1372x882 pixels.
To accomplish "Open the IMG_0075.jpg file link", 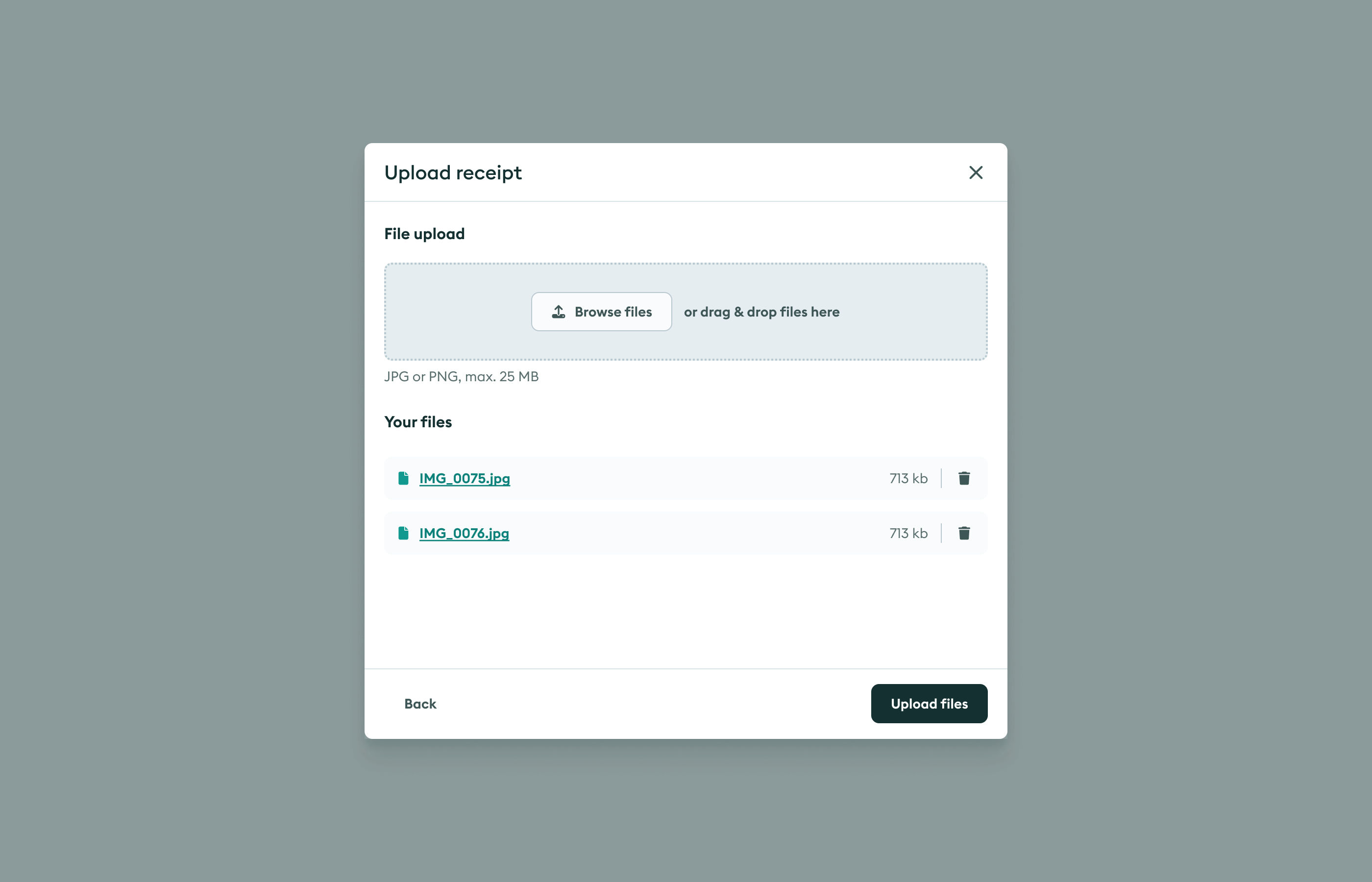I will coord(465,478).
